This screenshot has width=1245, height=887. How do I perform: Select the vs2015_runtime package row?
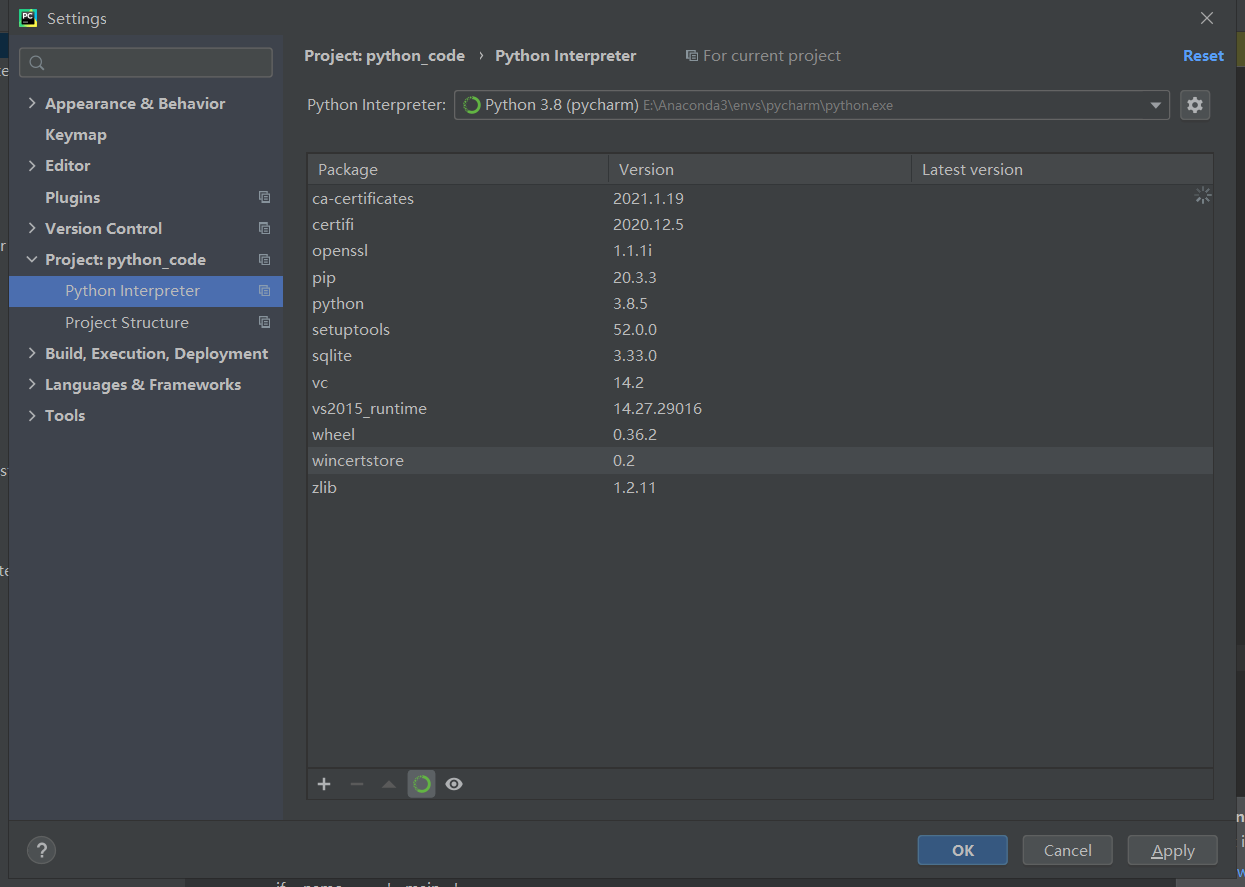[760, 408]
